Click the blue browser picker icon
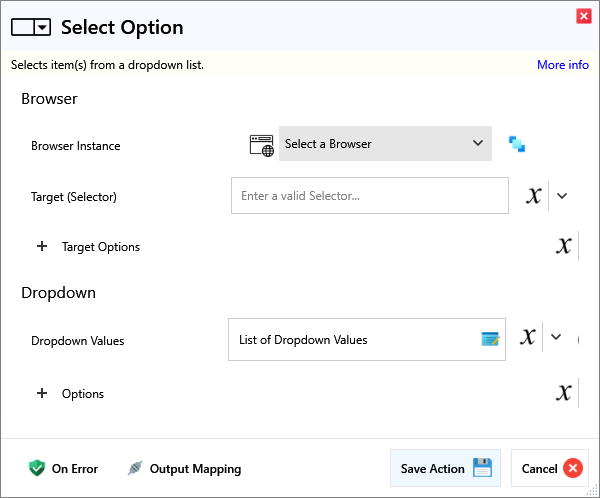This screenshot has height=498, width=600. pyautogui.click(x=516, y=144)
